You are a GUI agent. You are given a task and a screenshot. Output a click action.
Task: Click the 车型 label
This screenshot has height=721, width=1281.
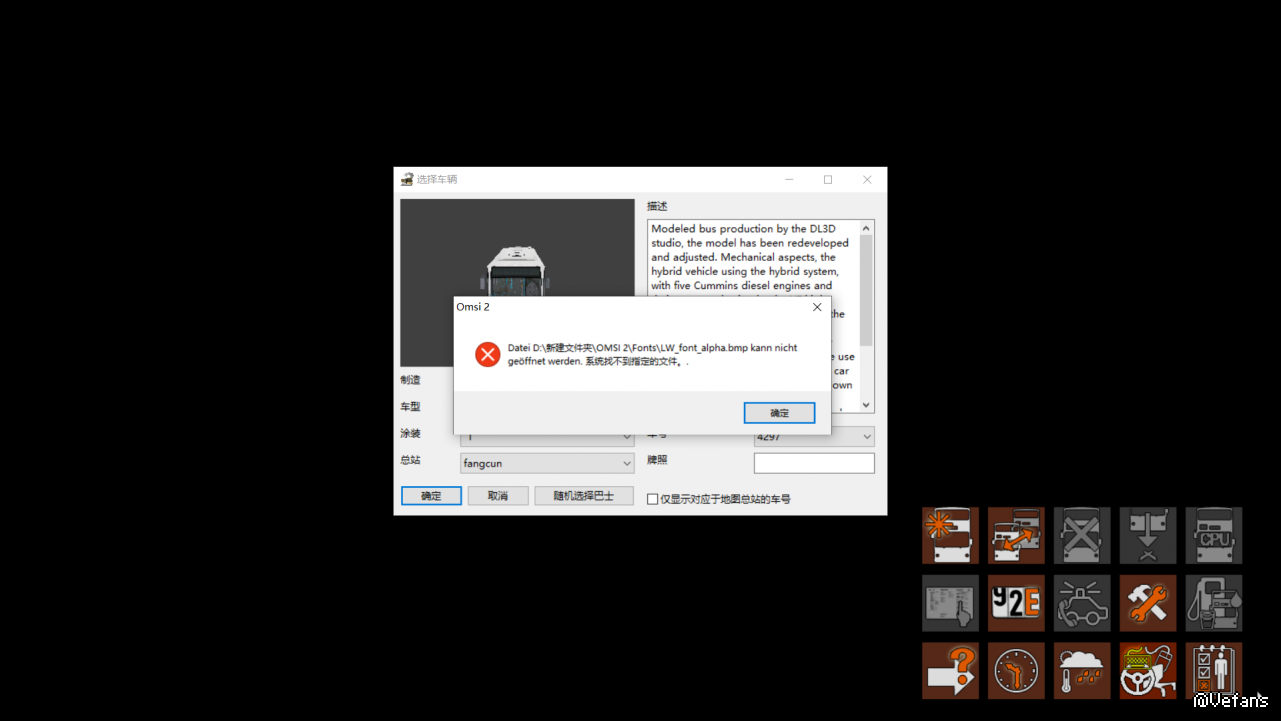click(411, 407)
